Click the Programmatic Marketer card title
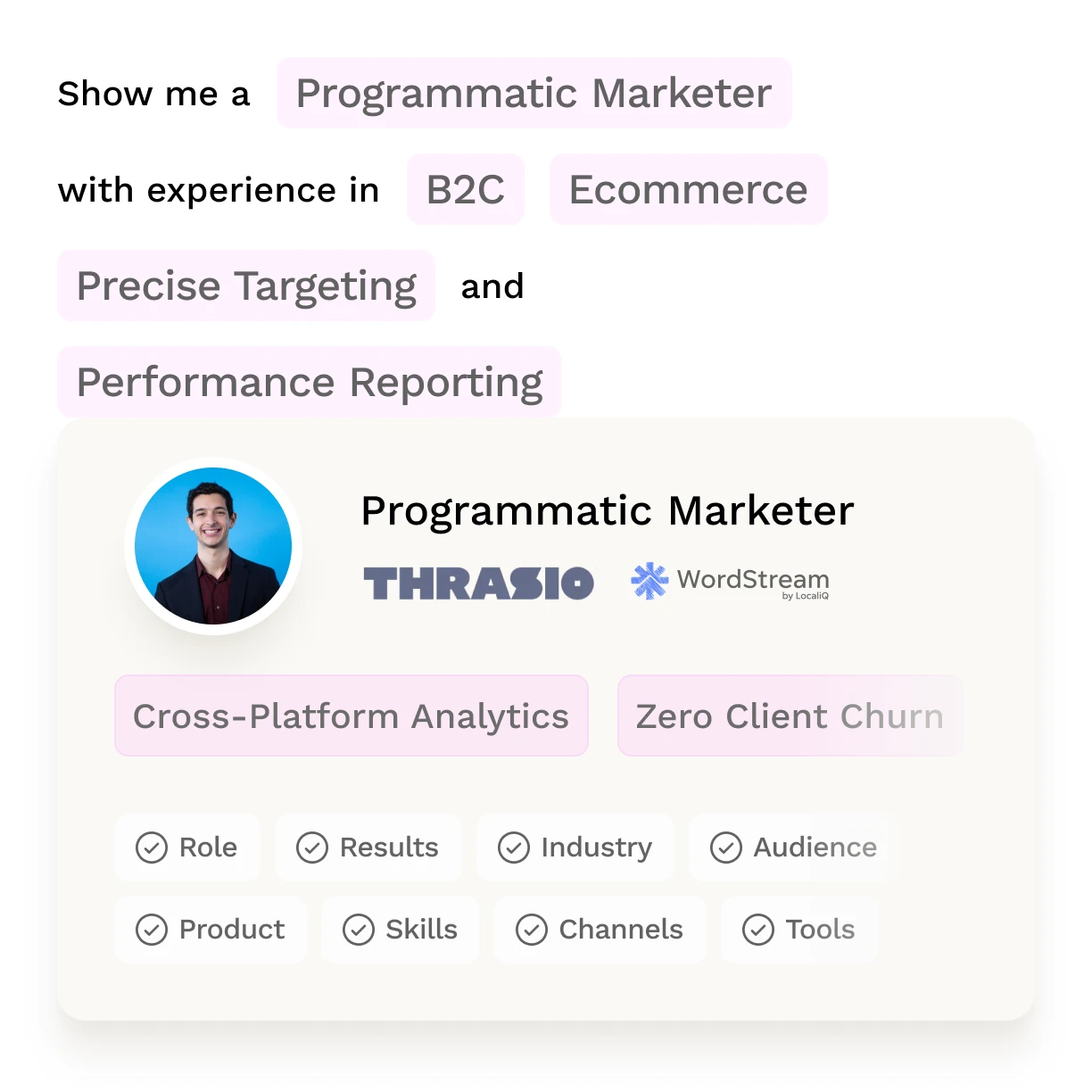 tap(608, 511)
